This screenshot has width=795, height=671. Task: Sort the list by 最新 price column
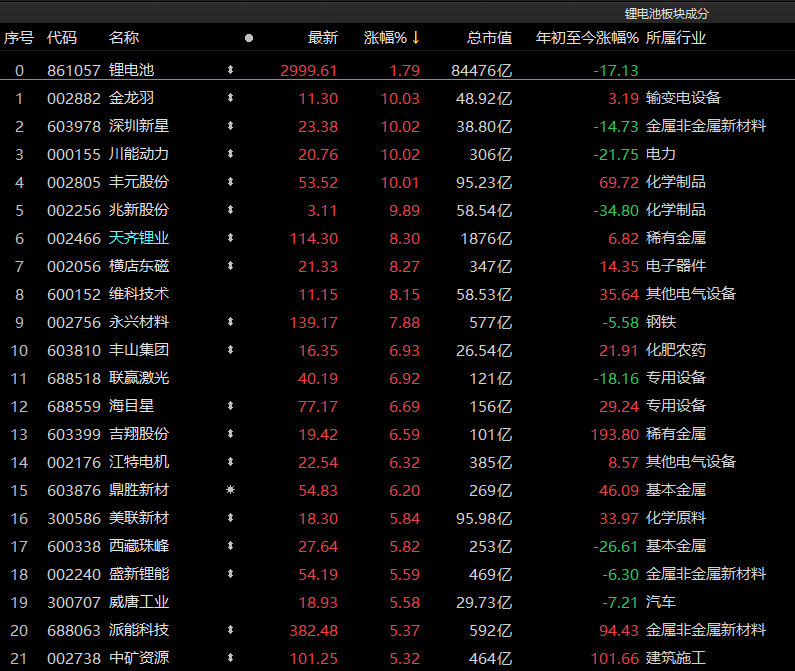click(322, 38)
